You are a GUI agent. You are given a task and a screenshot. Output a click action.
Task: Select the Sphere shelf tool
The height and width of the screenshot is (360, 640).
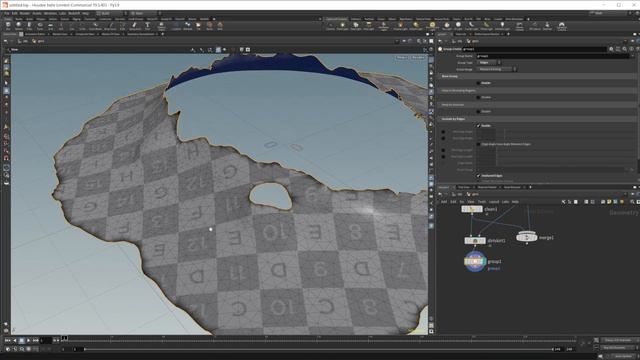[x=19, y=26]
